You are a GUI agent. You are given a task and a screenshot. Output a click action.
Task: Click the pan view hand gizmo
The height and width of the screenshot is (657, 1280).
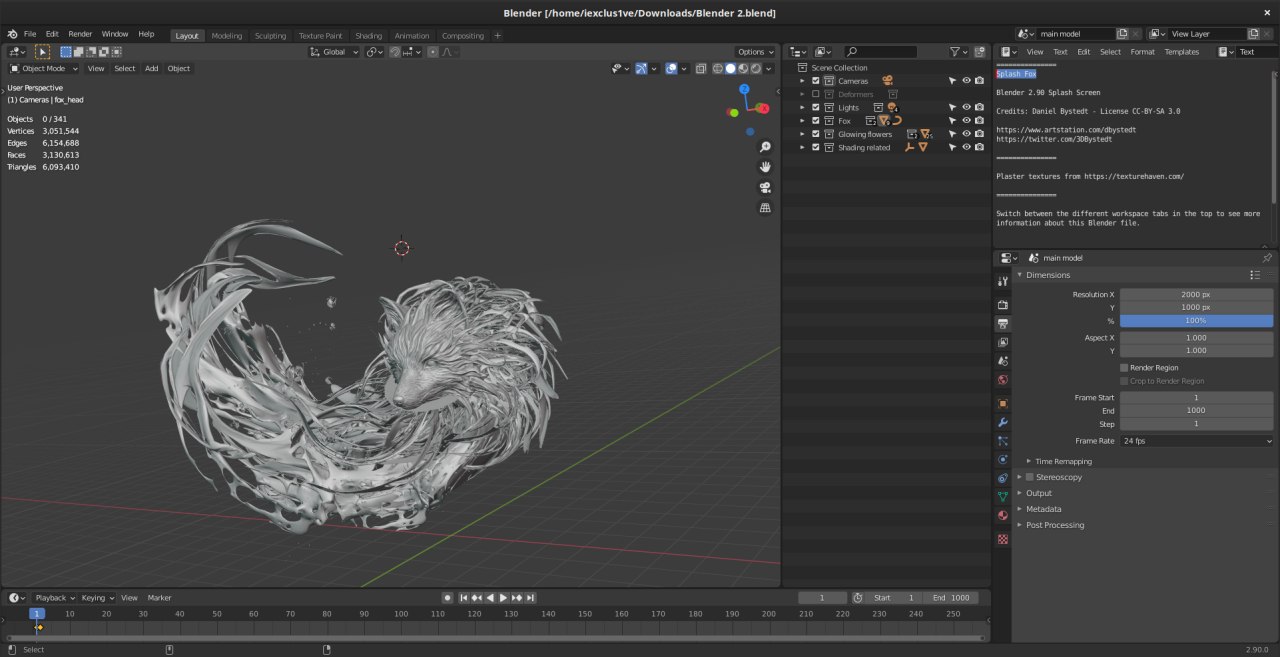click(765, 167)
